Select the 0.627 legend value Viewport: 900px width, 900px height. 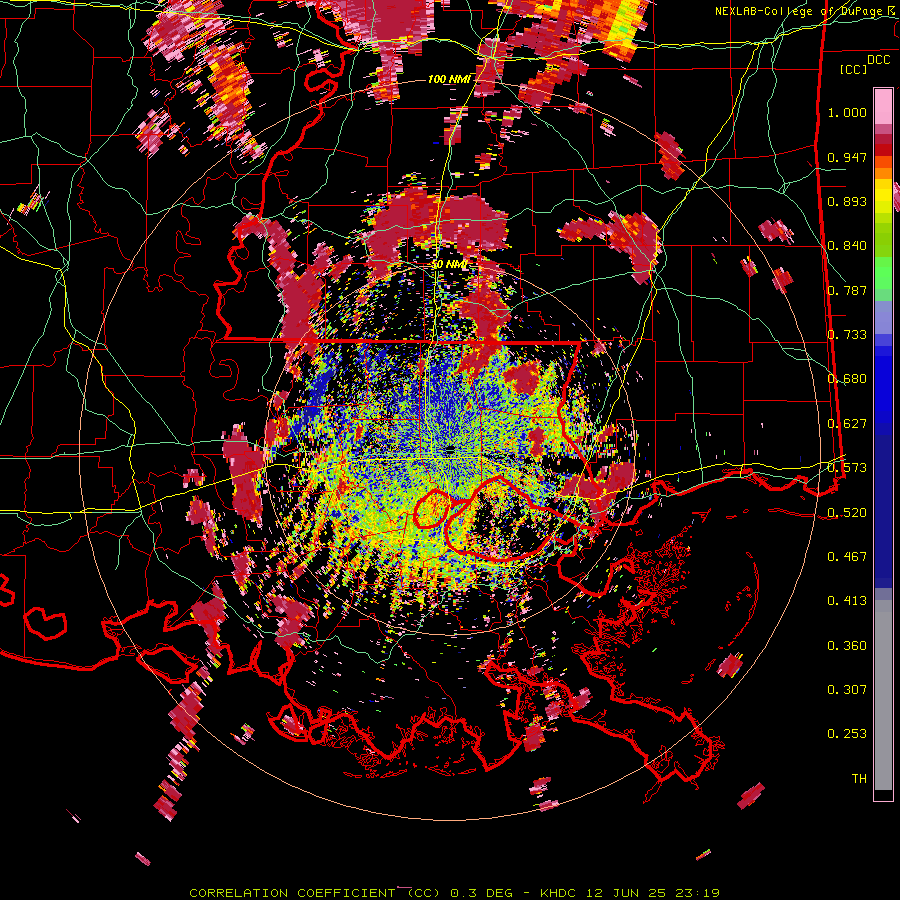(x=847, y=424)
